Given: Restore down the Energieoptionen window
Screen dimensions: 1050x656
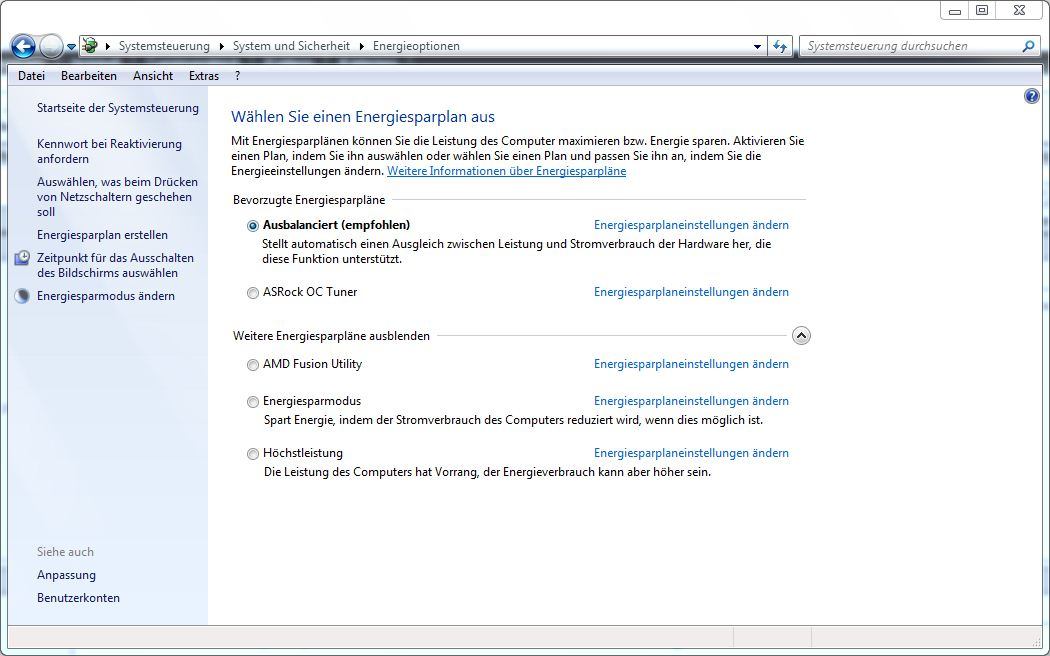Looking at the screenshot, I should (x=982, y=11).
